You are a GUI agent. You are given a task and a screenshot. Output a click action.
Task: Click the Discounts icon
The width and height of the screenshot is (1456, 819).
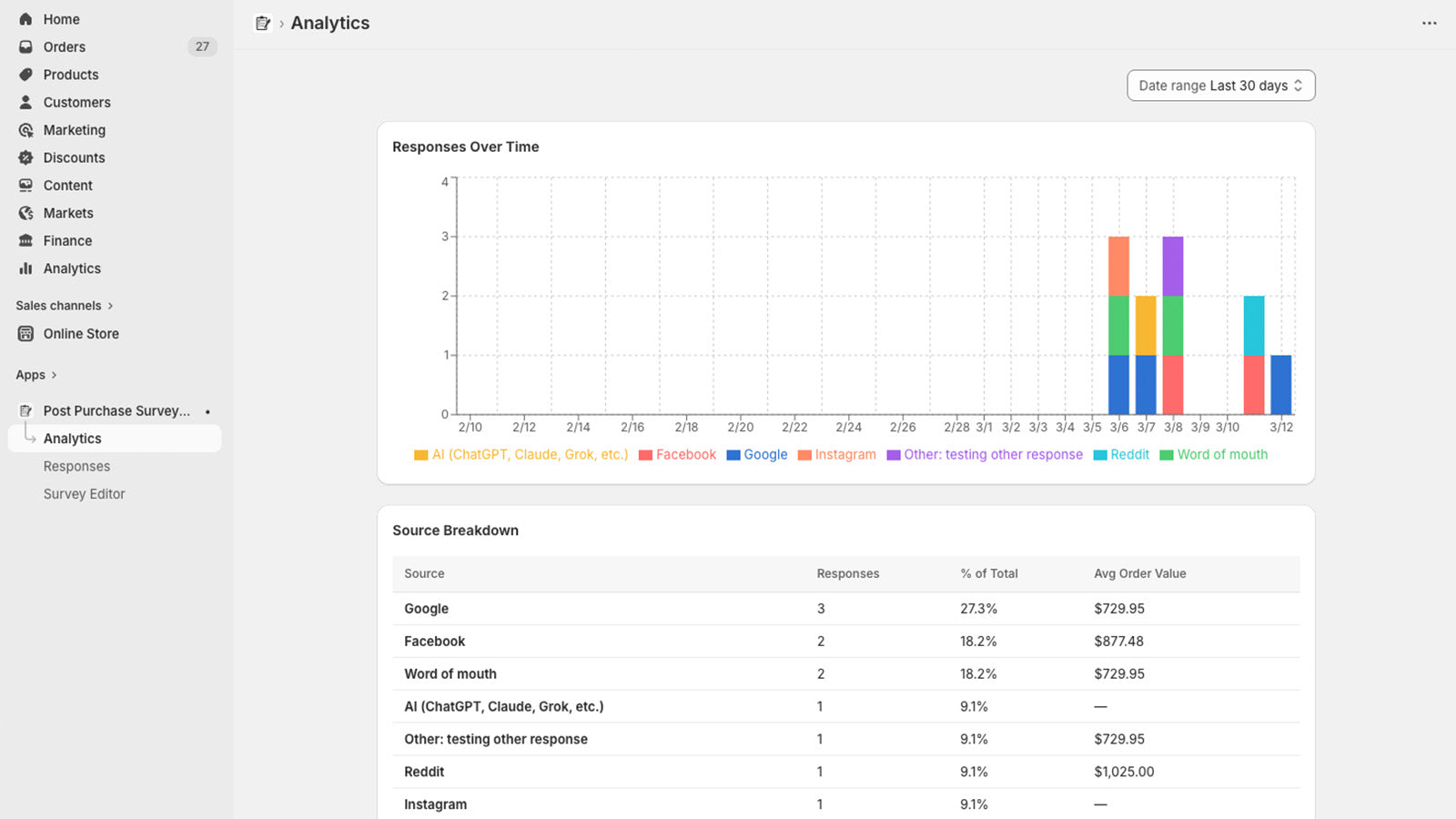click(25, 157)
